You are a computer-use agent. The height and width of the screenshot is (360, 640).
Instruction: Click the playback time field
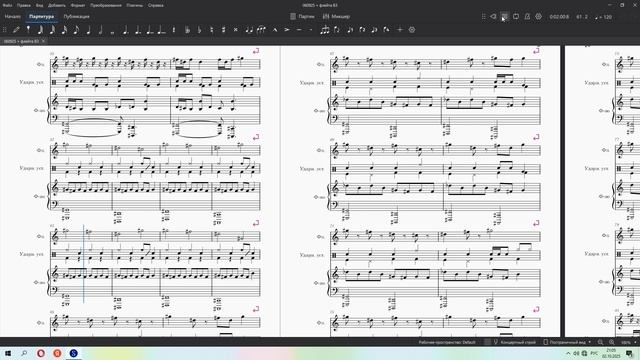tap(559, 17)
